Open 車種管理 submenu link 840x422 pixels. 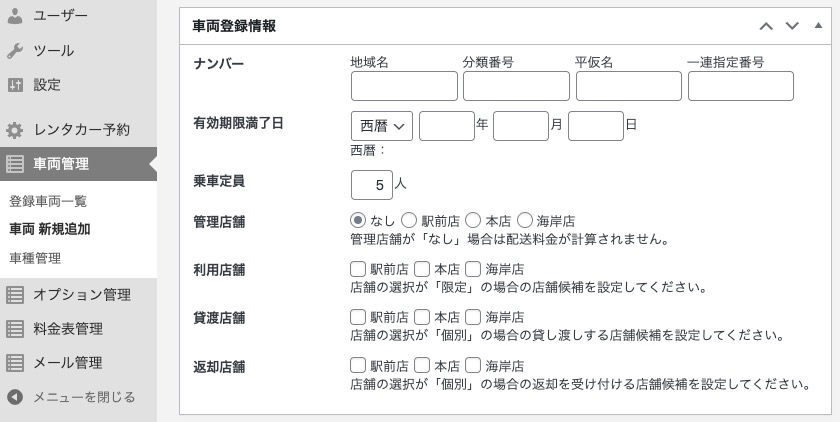pos(35,258)
